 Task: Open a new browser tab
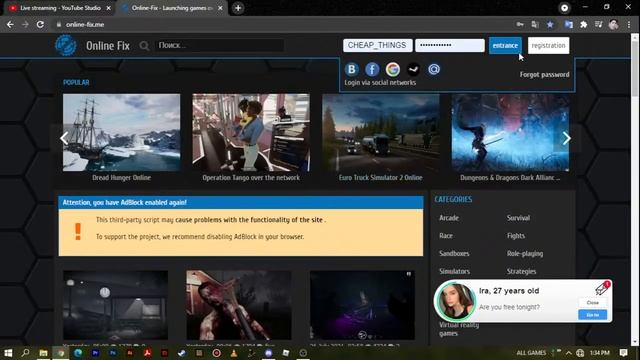point(238,8)
